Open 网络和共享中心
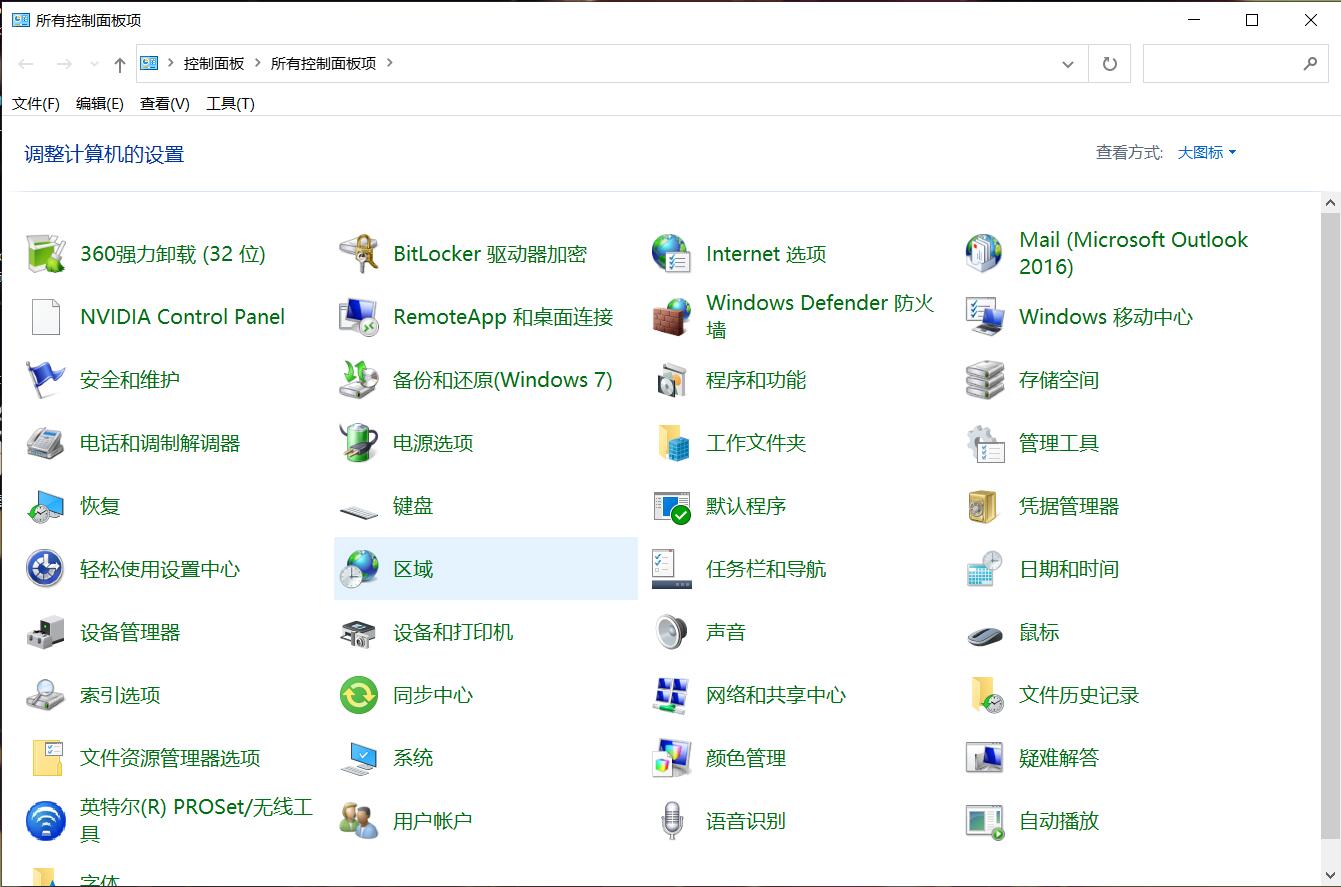Screen dimensions: 1341x887 point(775,695)
